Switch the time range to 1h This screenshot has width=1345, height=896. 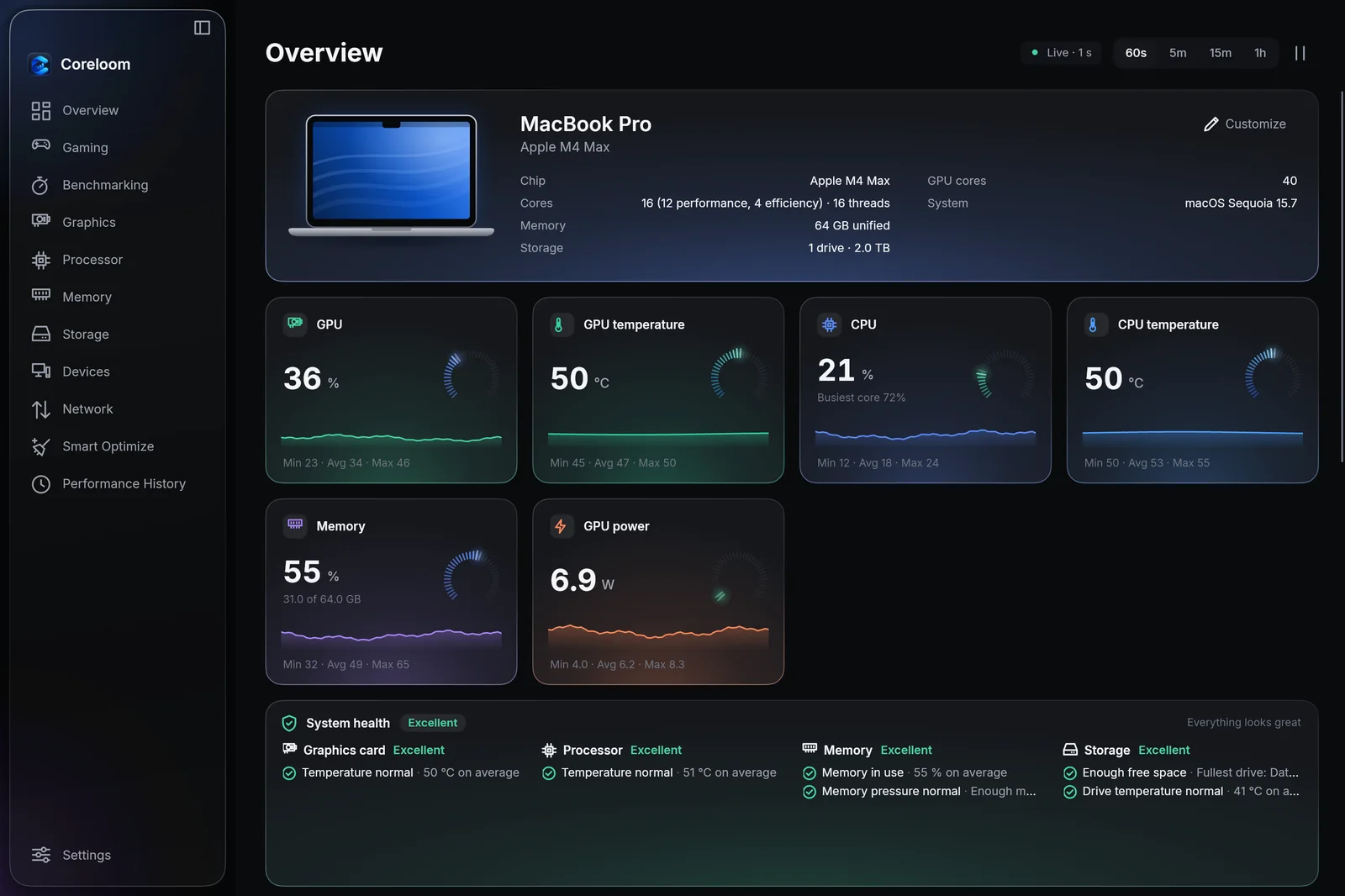pyautogui.click(x=1260, y=53)
